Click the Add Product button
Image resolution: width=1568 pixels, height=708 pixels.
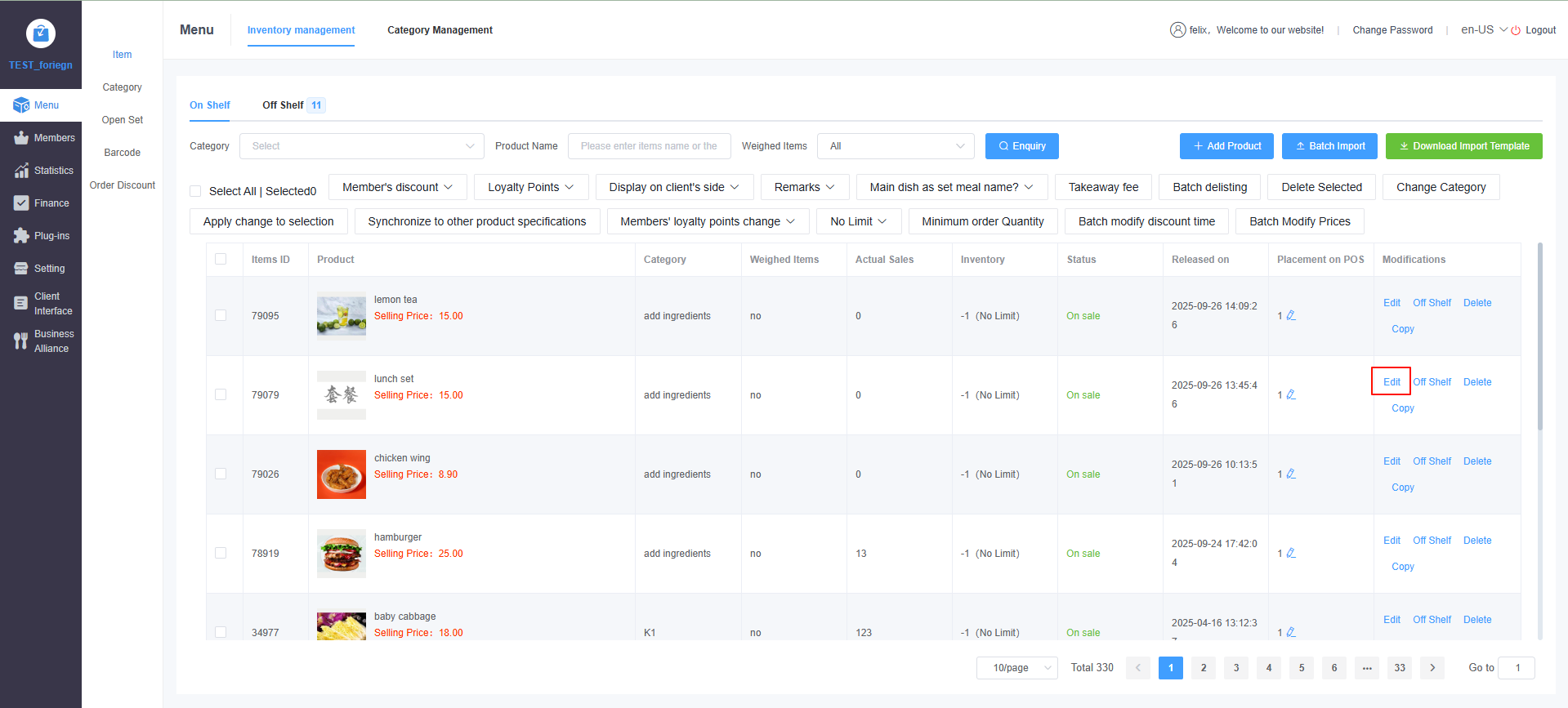coord(1226,146)
